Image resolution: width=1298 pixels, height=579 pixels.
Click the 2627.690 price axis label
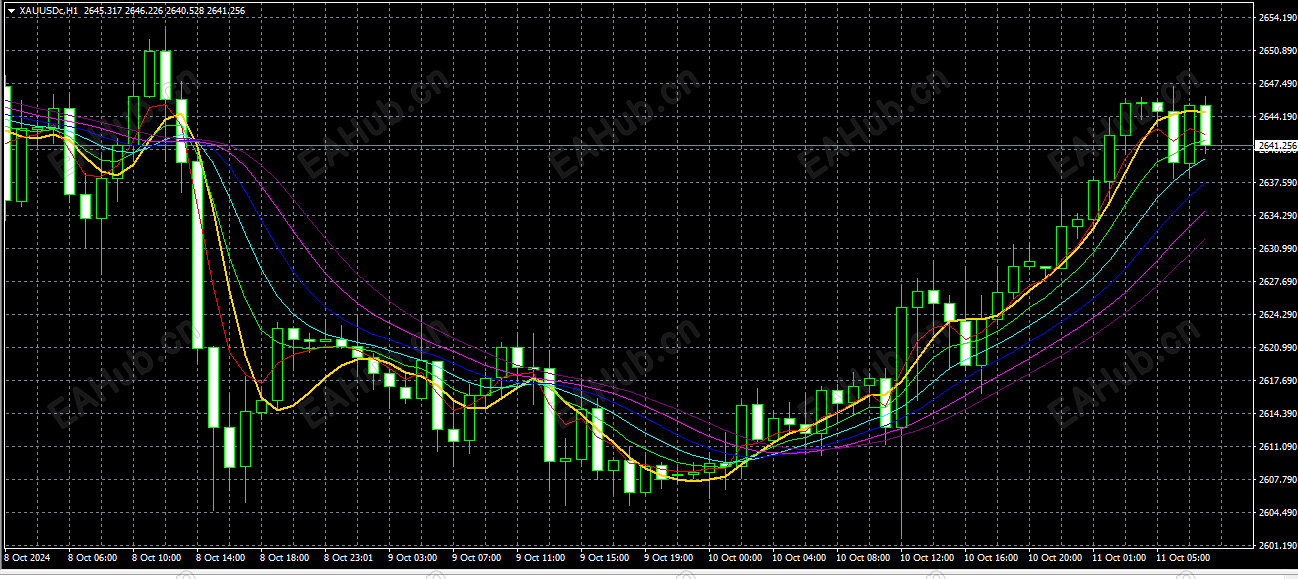(x=1276, y=282)
